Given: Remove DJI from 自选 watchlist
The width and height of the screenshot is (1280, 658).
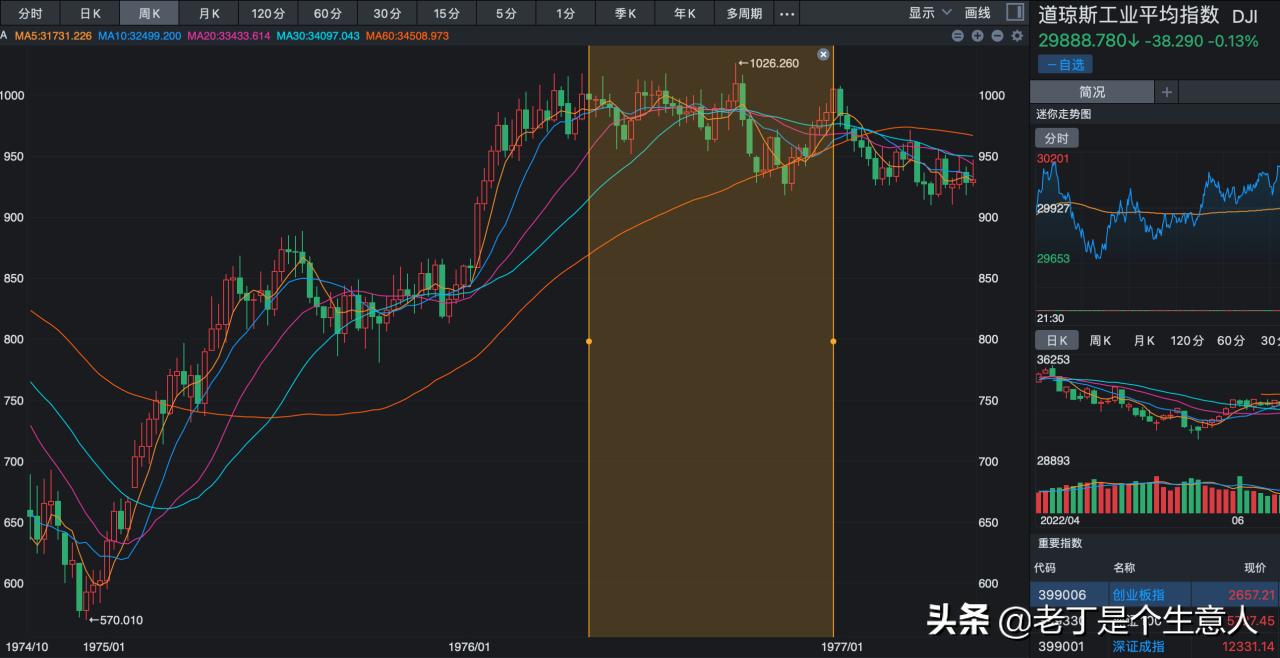Looking at the screenshot, I should (1065, 64).
